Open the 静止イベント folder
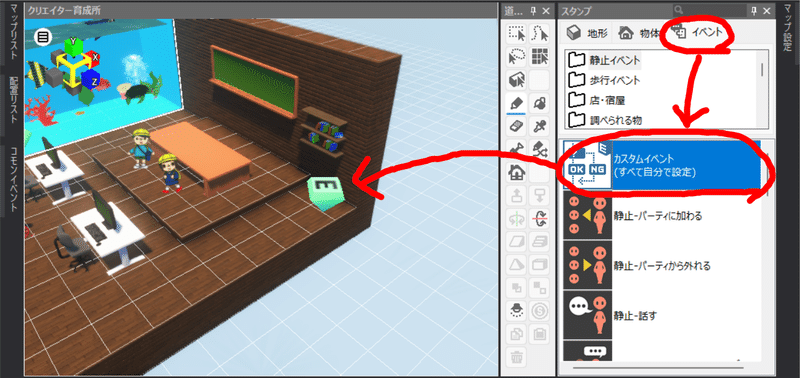This screenshot has width=800, height=378. click(x=605, y=61)
